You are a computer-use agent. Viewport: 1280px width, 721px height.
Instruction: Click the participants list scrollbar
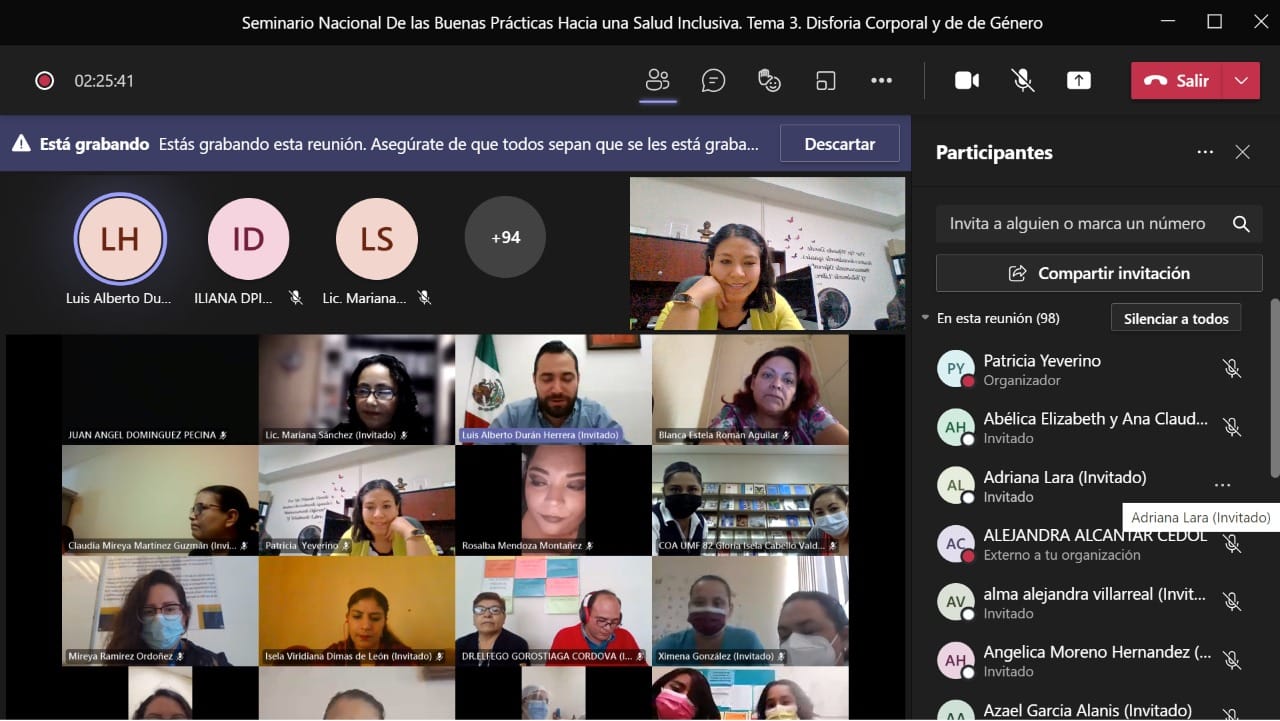(x=1273, y=390)
